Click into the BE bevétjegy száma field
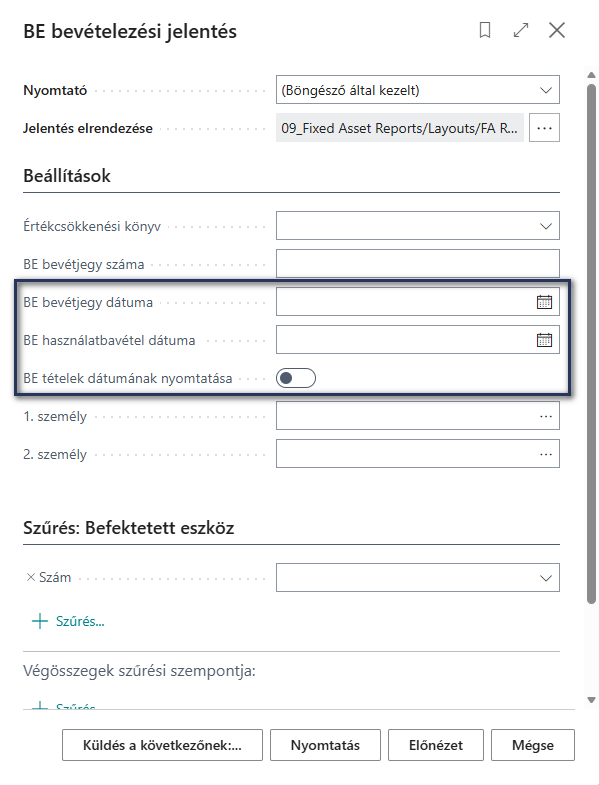This screenshot has height=785, width=599. (418, 264)
